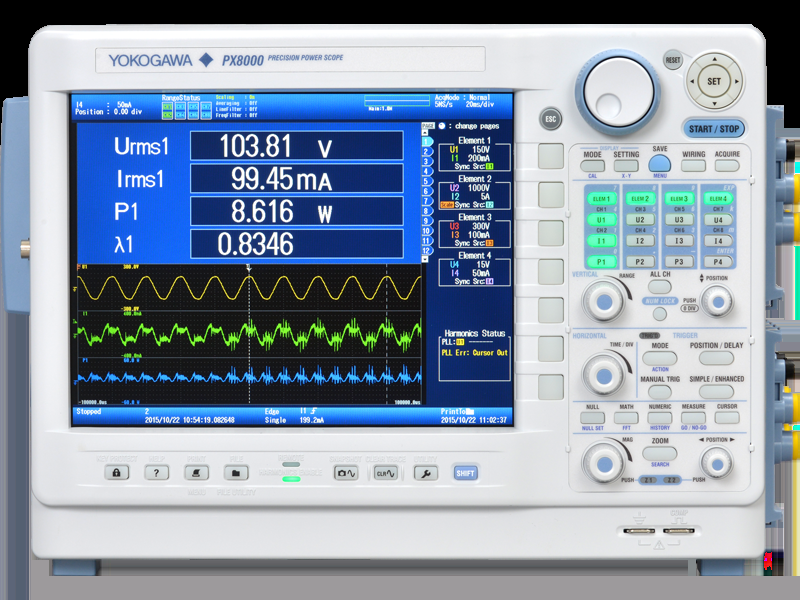Screen dimensions: 800x600
Task: Hit the Print key with printer icon
Action: coord(196,473)
